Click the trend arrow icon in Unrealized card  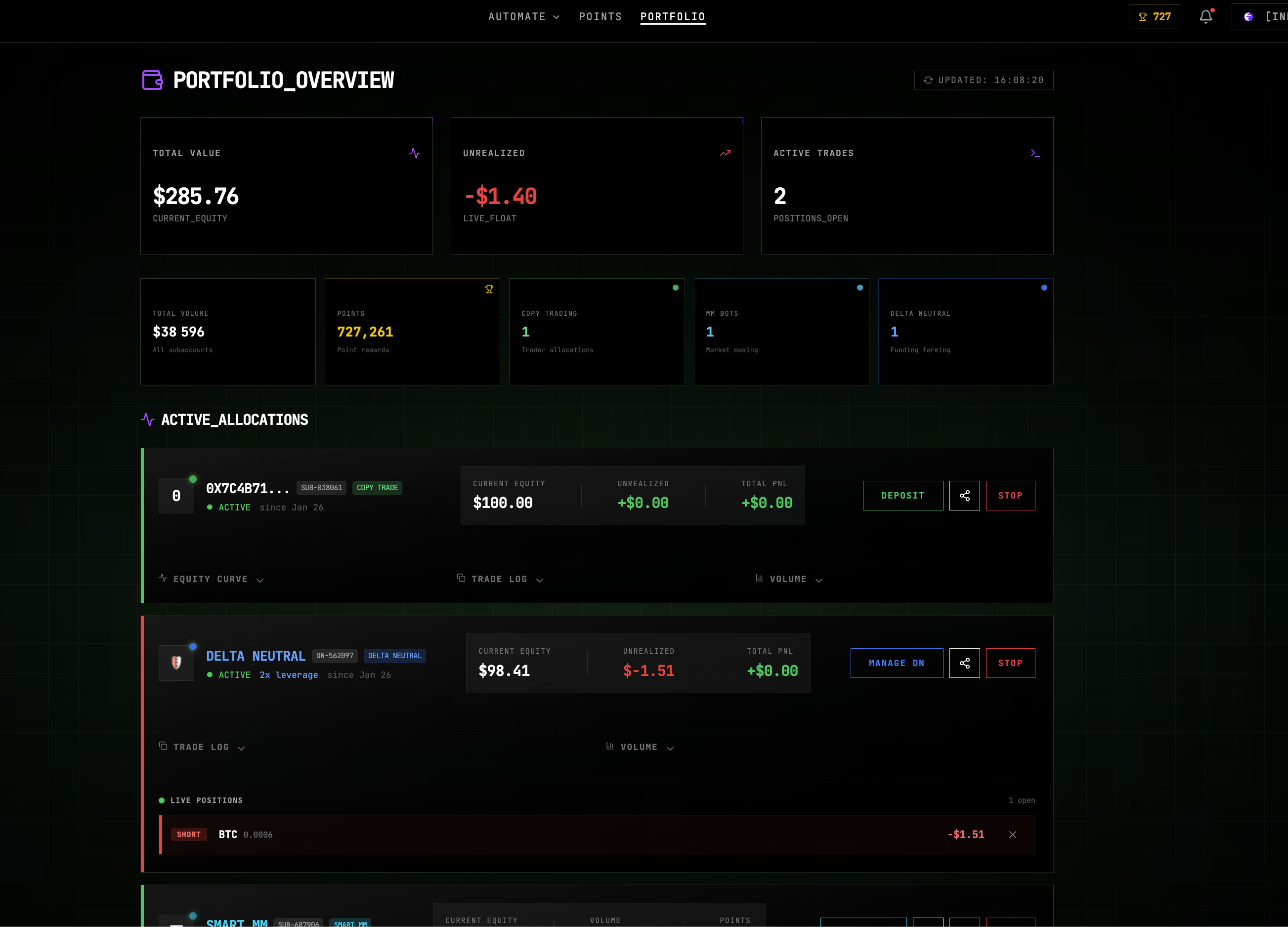(x=725, y=153)
